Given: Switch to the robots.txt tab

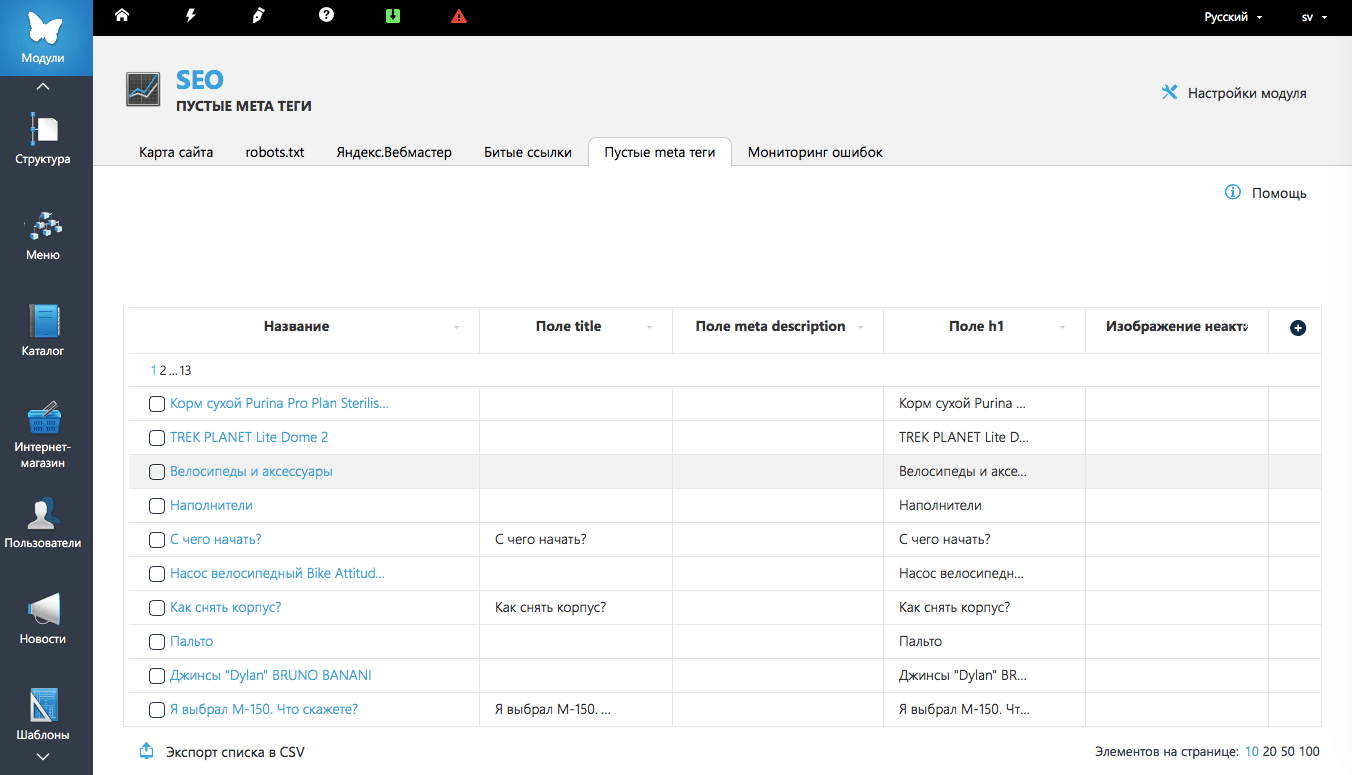Looking at the screenshot, I should coord(275,152).
